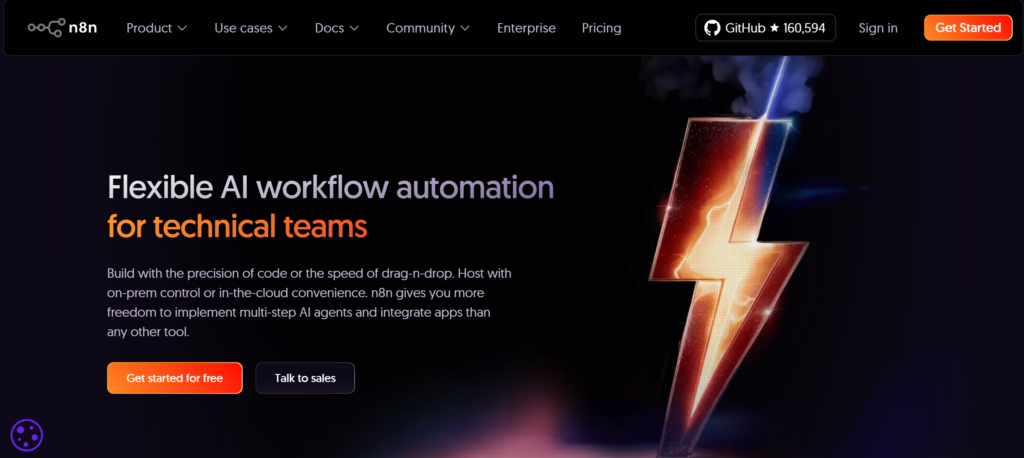Click the GitHub octocat icon
The image size is (1024, 458).
(x=712, y=28)
